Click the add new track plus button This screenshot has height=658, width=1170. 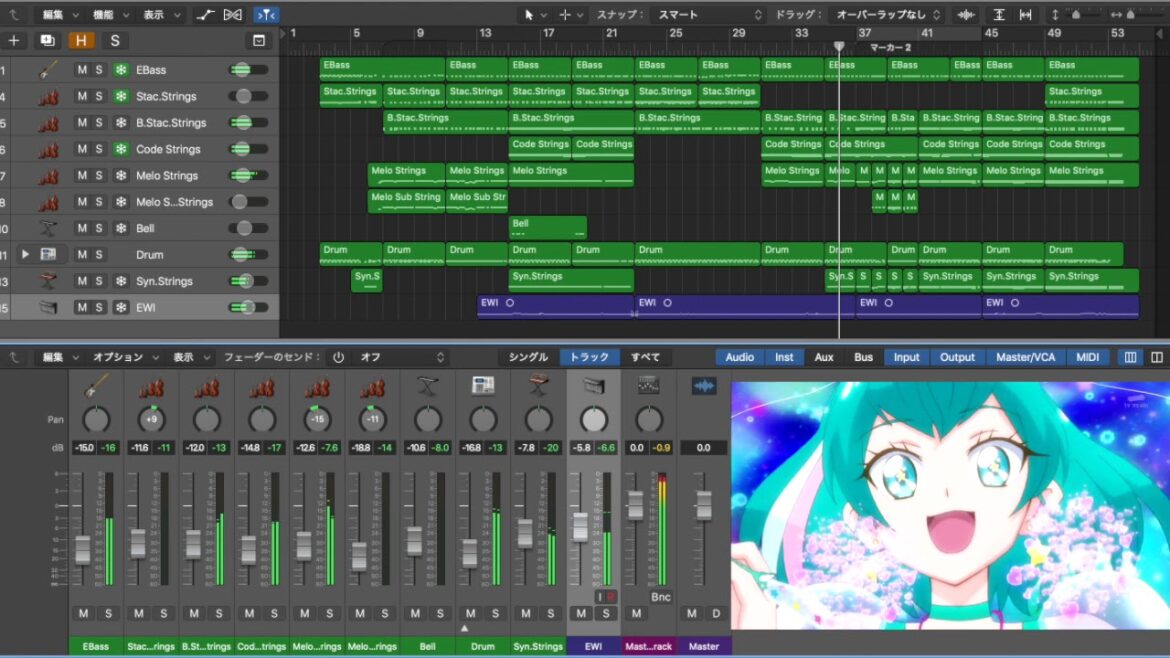click(x=14, y=41)
